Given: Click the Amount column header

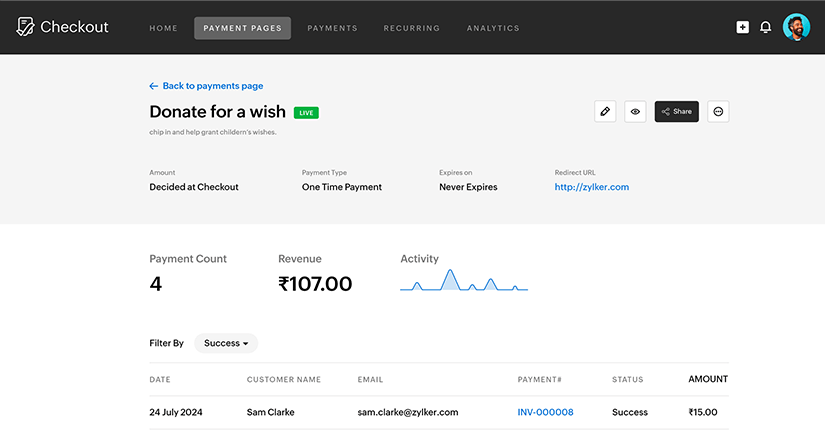Looking at the screenshot, I should pyautogui.click(x=708, y=379).
